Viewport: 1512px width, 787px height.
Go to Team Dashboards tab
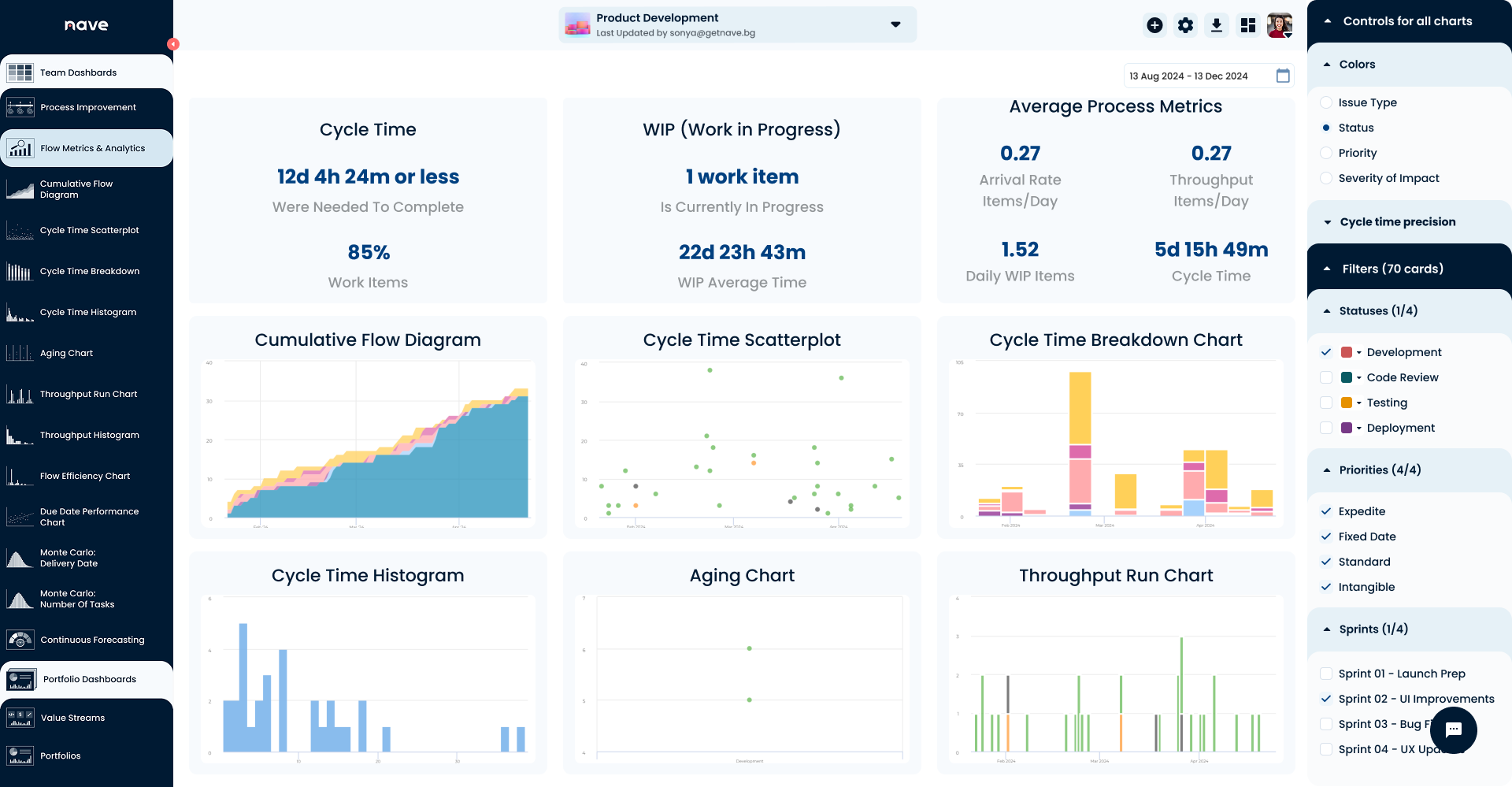78,72
